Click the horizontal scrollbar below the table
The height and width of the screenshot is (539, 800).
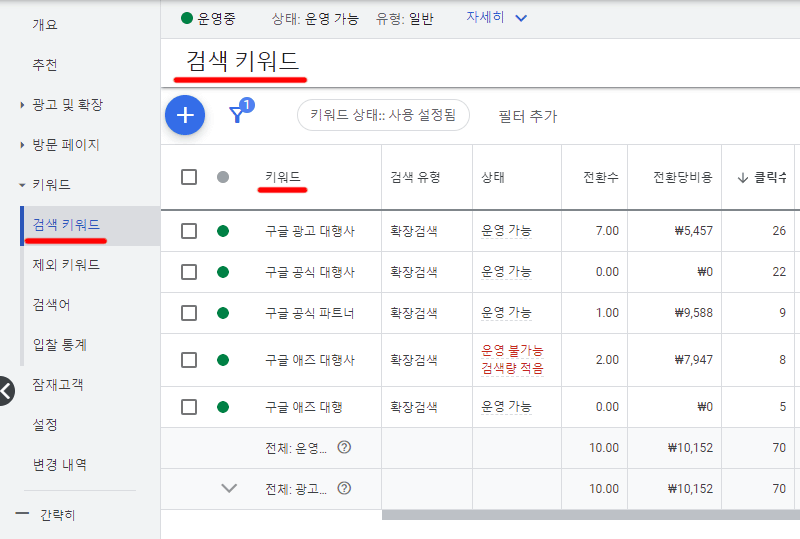591,515
